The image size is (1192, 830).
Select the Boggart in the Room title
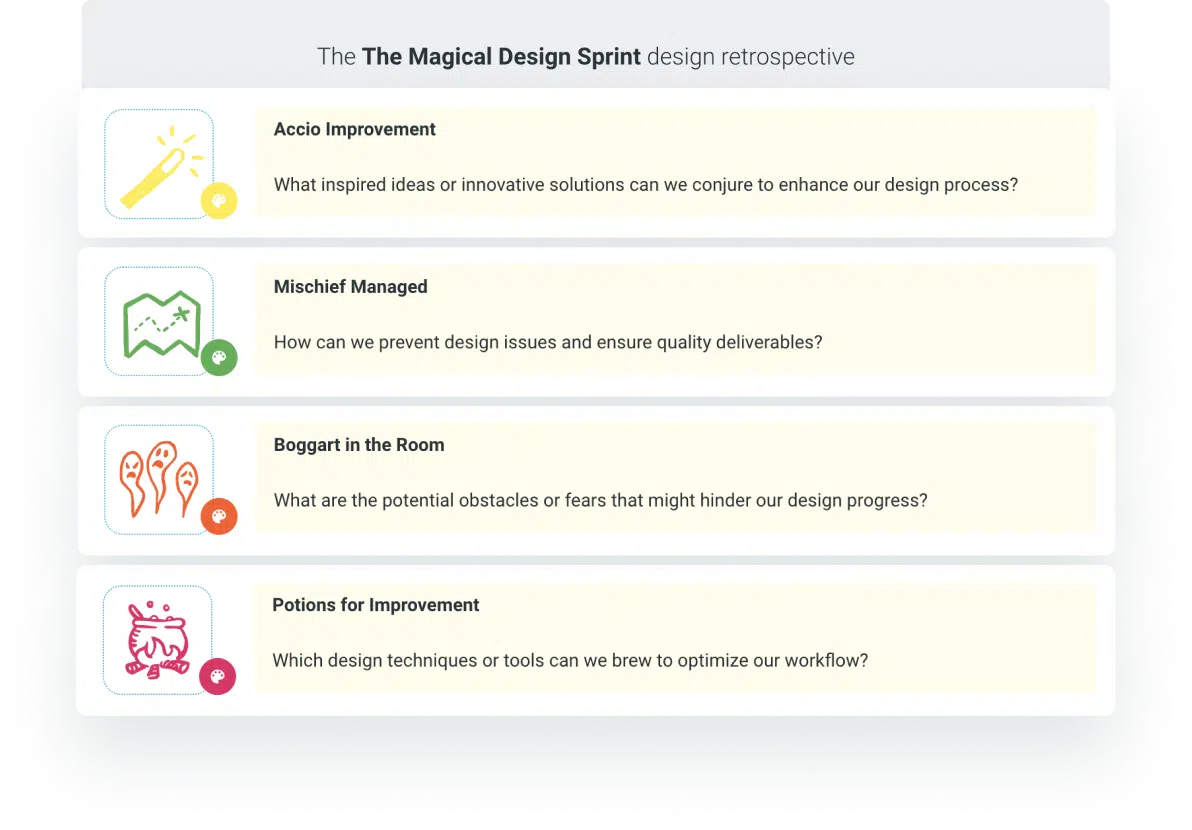359,445
